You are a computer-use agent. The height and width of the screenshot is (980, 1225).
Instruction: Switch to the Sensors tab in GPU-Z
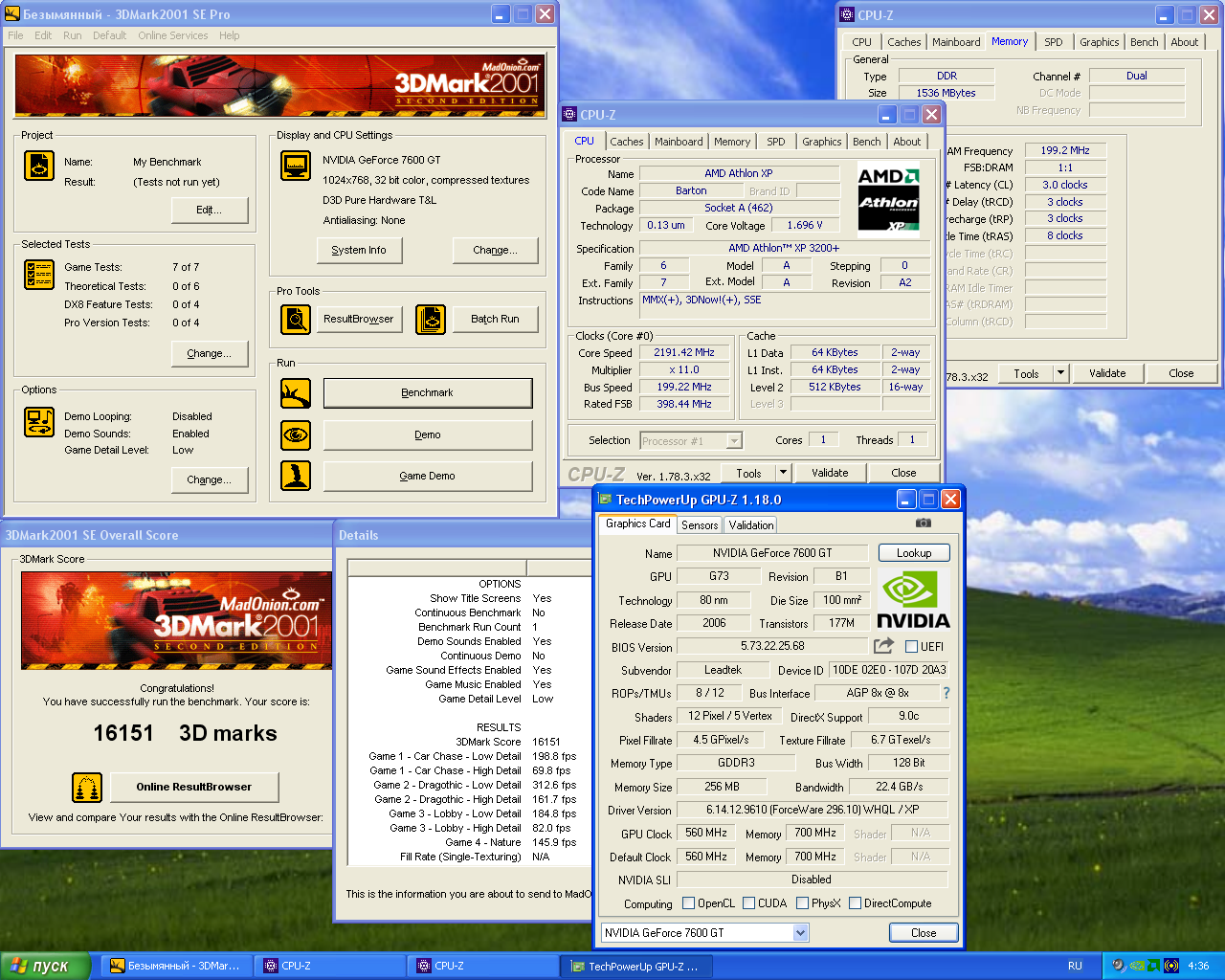(x=700, y=524)
